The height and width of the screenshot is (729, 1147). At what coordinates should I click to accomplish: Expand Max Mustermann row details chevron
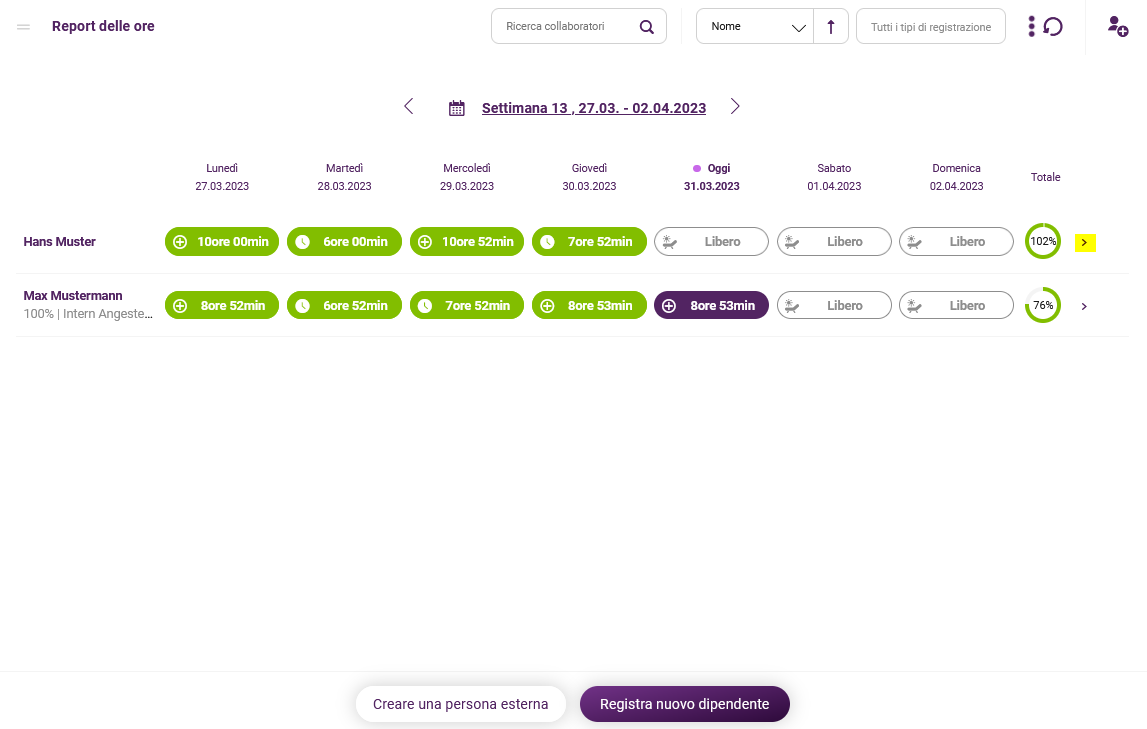point(1084,306)
